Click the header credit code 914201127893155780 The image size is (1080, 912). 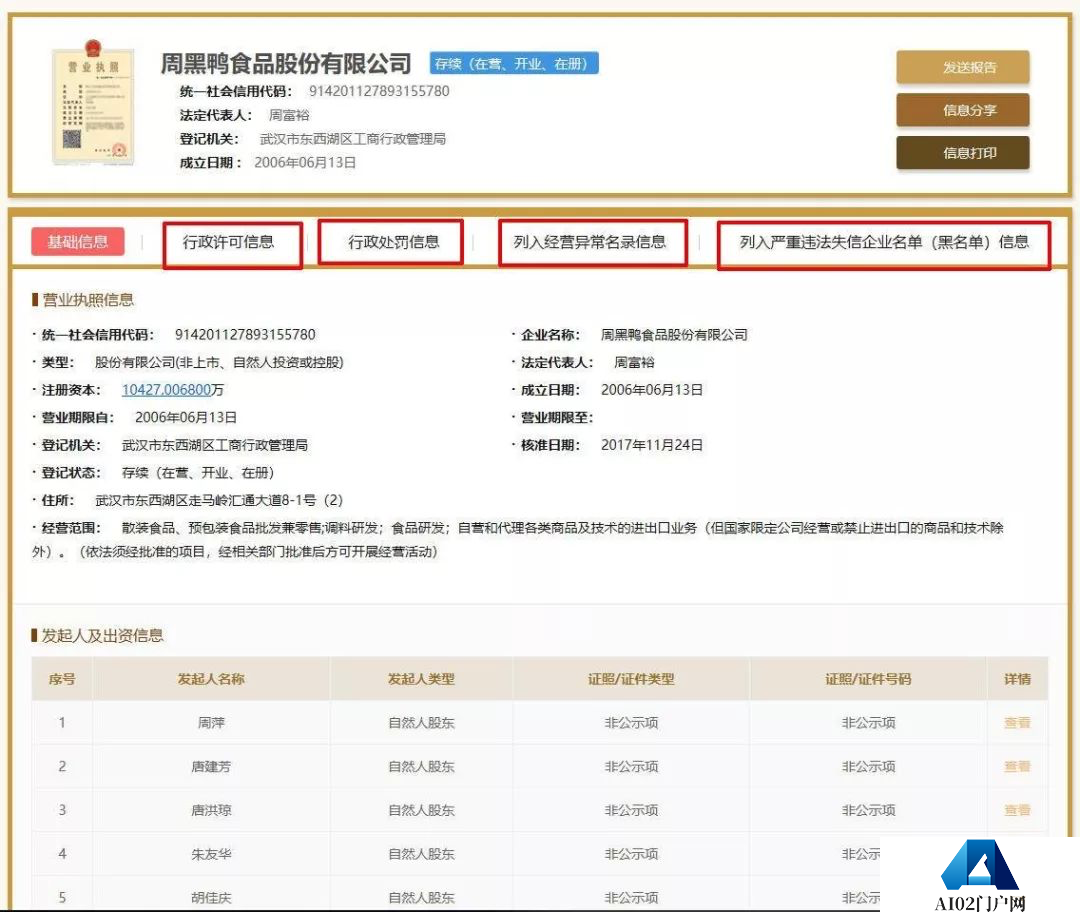click(379, 91)
